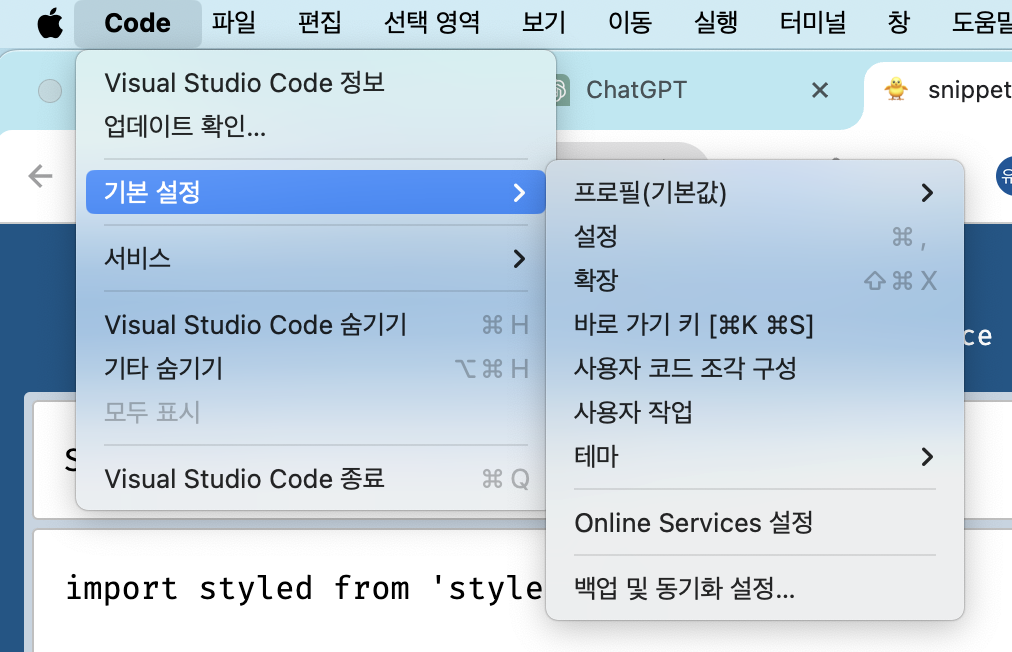Expand the 테마 submenu
The image size is (1012, 652).
754,456
